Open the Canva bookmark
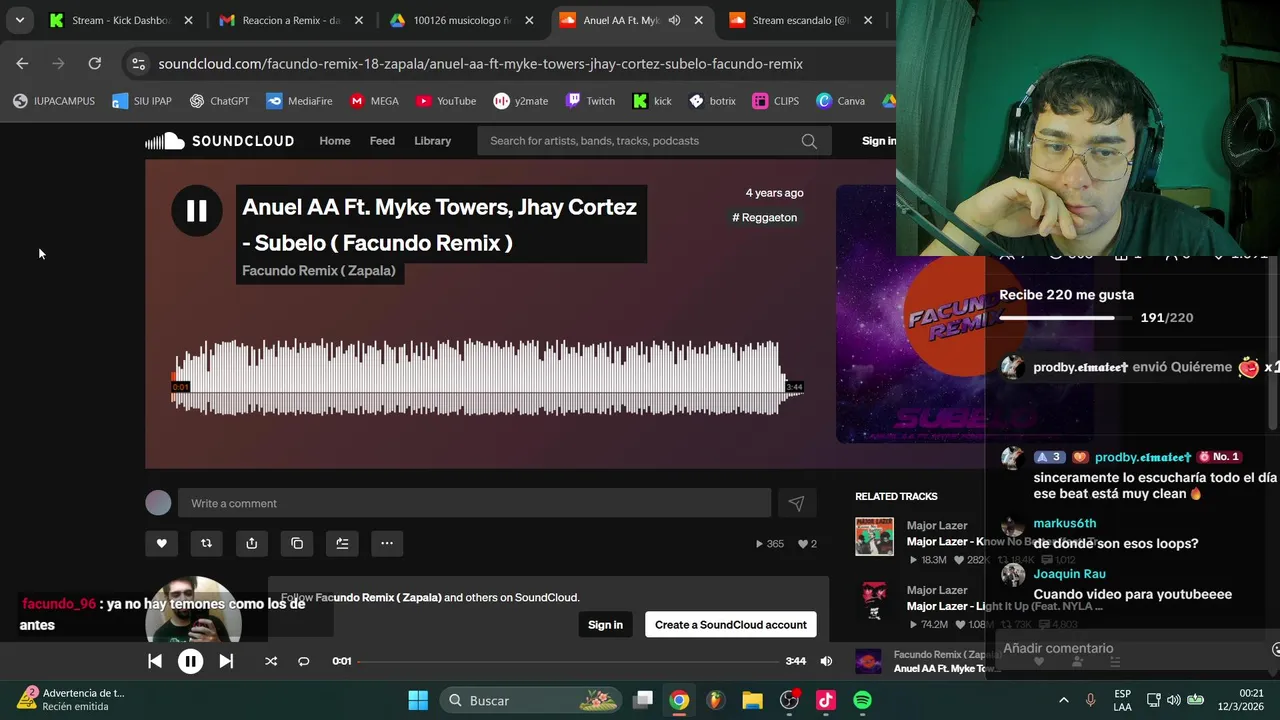Screen dimensions: 1280x720 (x=841, y=101)
